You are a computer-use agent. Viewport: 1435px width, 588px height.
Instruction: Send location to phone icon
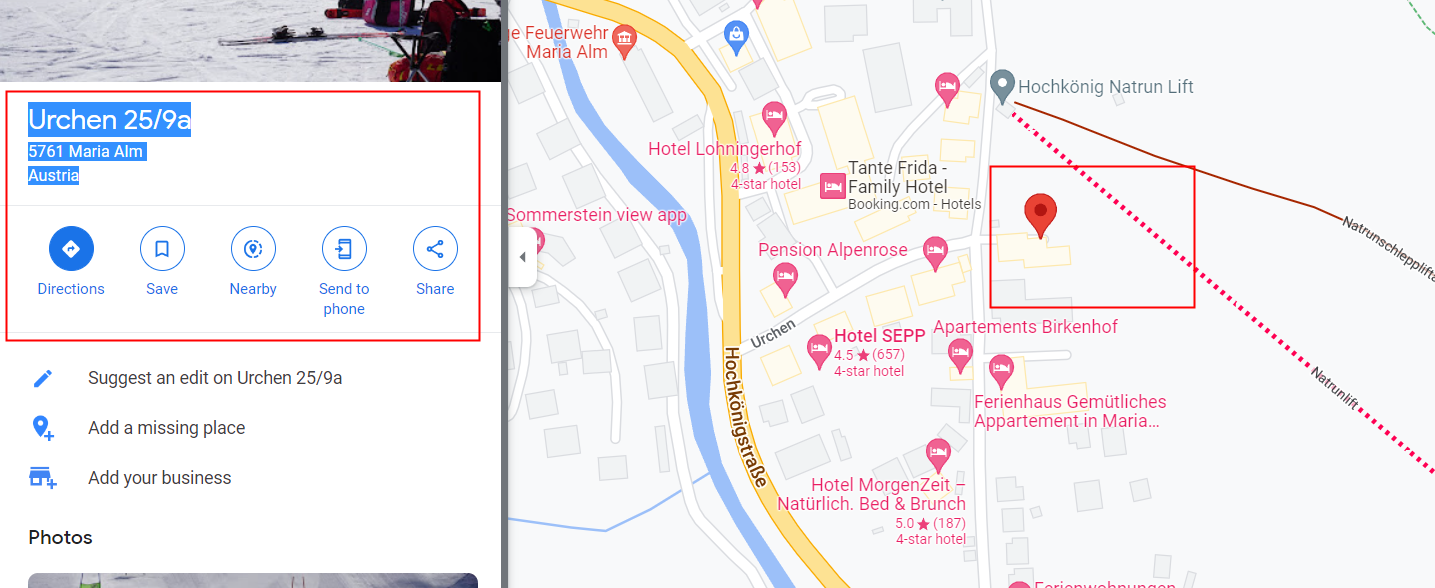pyautogui.click(x=344, y=249)
